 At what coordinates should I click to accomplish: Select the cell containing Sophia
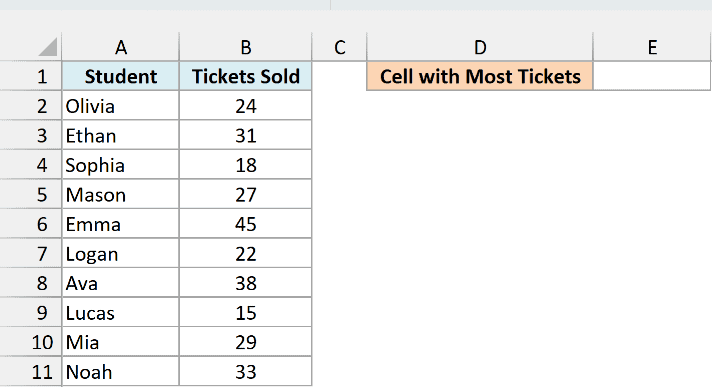coord(120,164)
